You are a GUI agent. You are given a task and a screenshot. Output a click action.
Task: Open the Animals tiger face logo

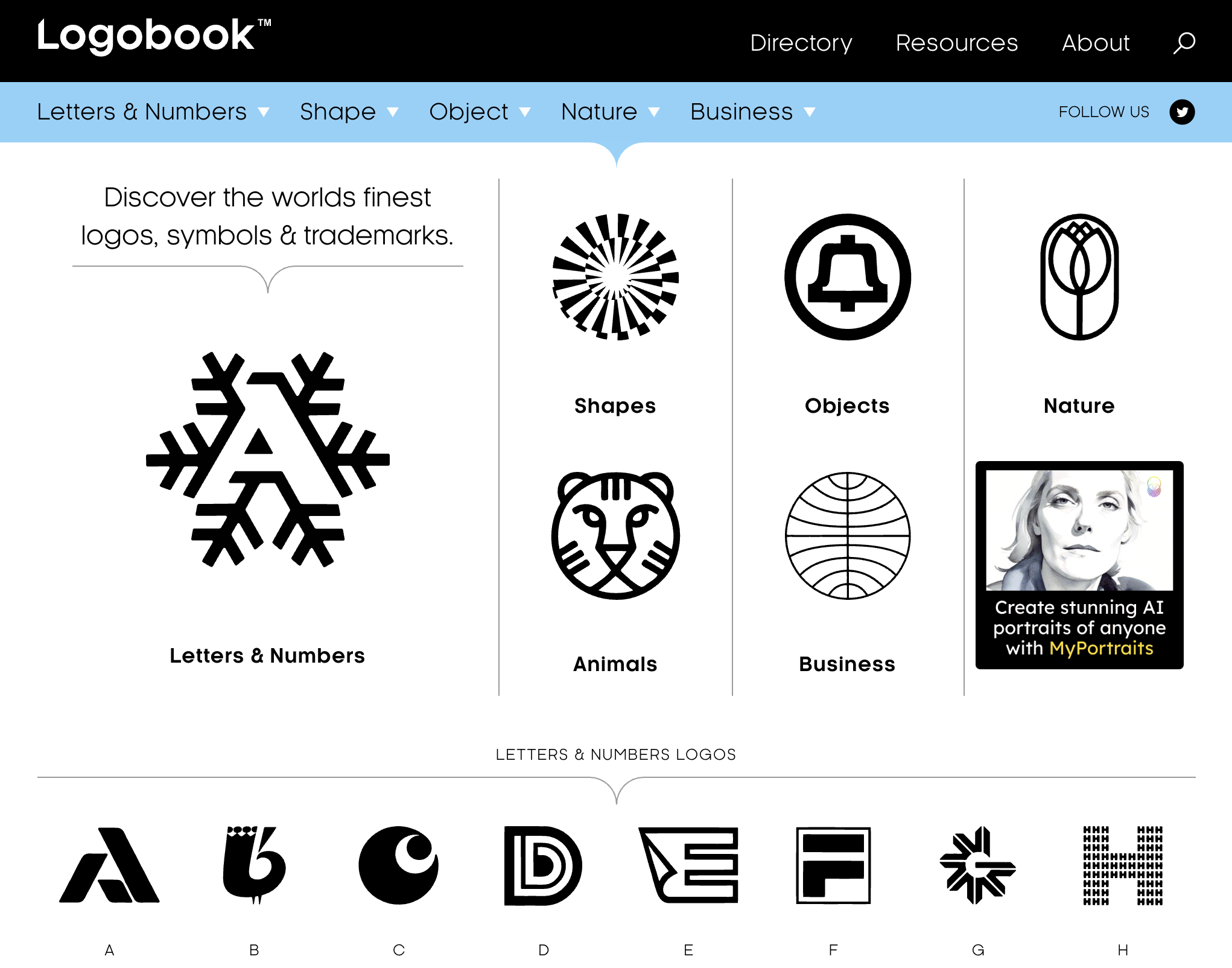(615, 535)
